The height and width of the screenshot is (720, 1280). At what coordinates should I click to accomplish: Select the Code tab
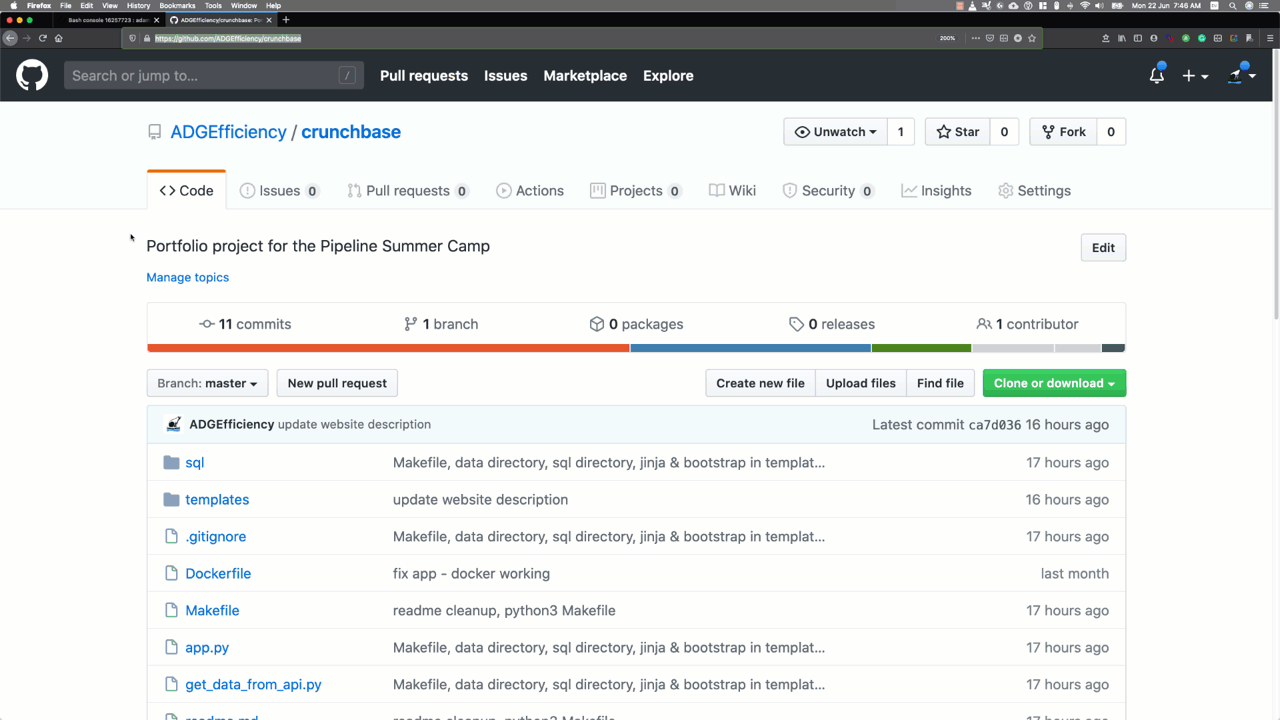(x=186, y=190)
